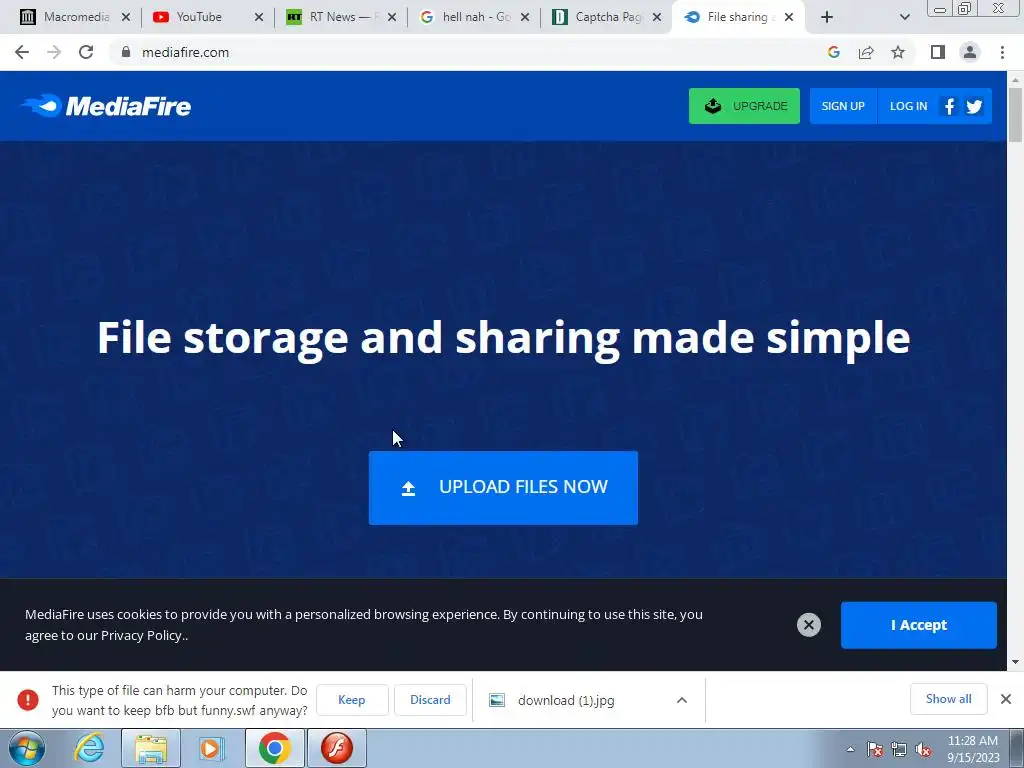The height and width of the screenshot is (768, 1024).
Task: Expand options chevron for download (1).jpg
Action: [x=682, y=700]
